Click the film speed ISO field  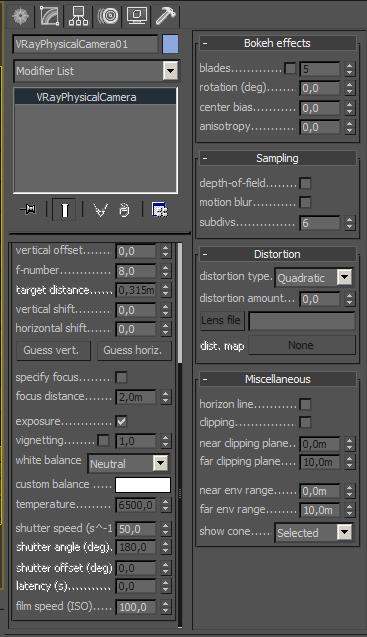pos(136,607)
